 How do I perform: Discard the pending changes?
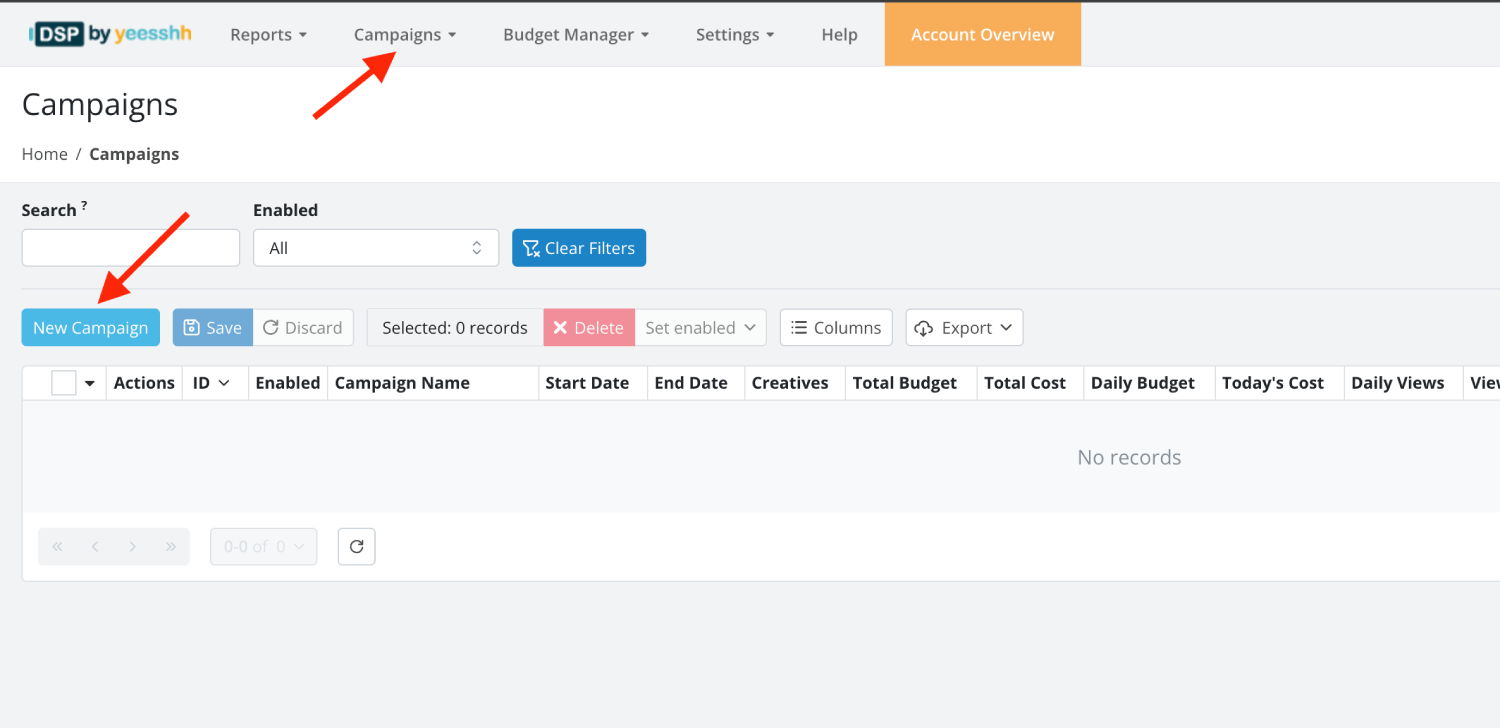303,328
